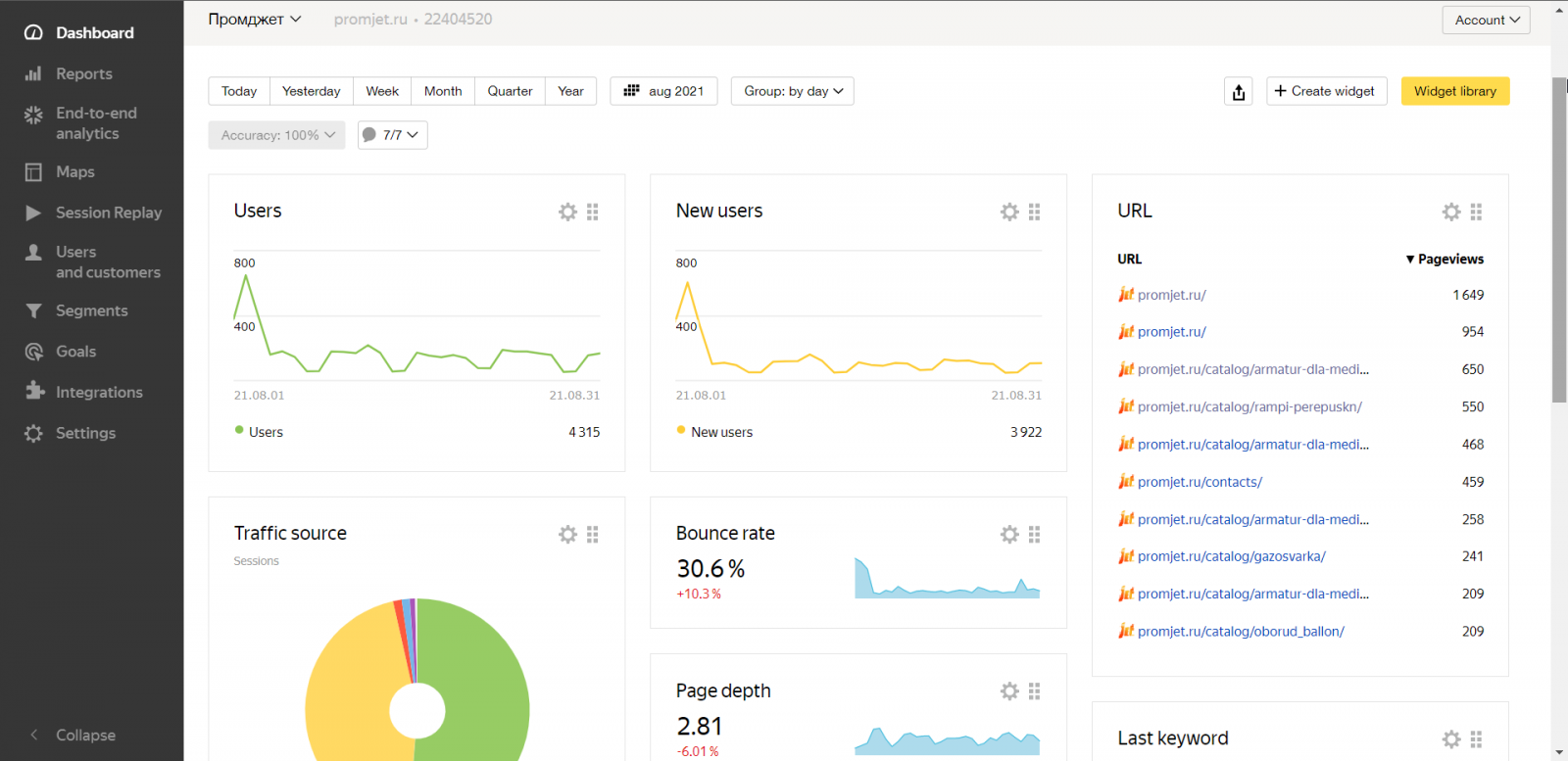Click Bounce rate sparkline chart

click(x=947, y=578)
